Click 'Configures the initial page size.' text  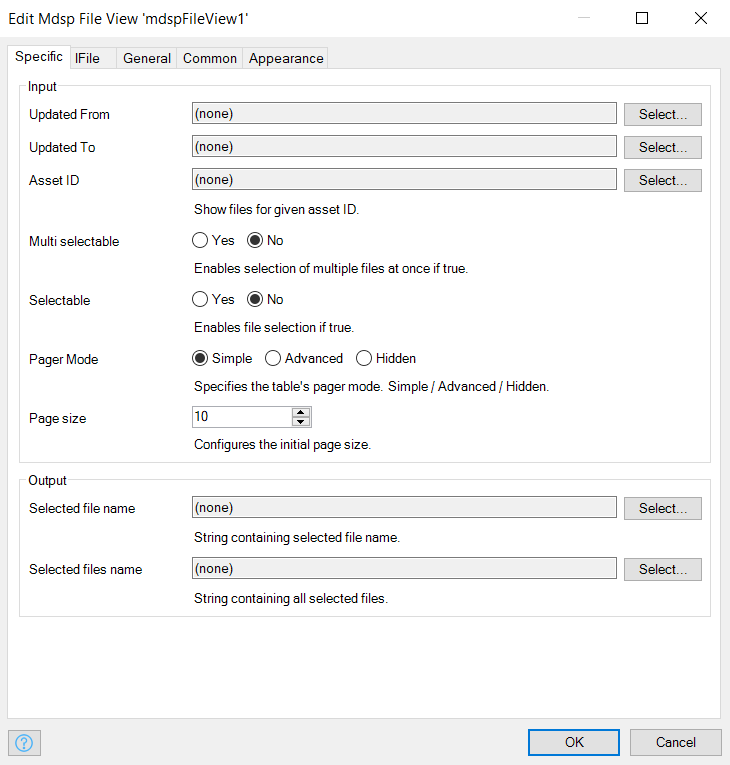coord(283,444)
